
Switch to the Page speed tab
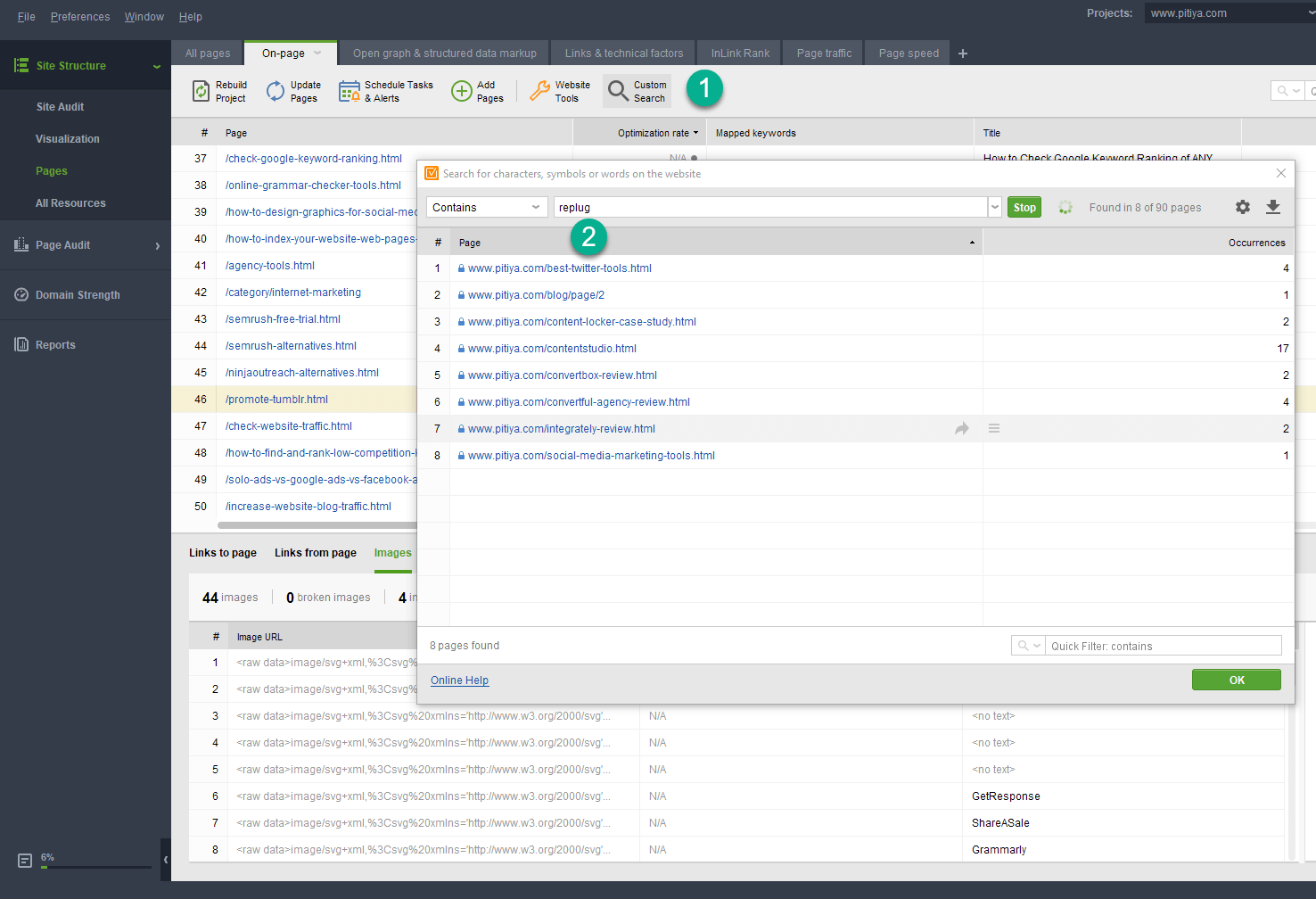click(909, 54)
